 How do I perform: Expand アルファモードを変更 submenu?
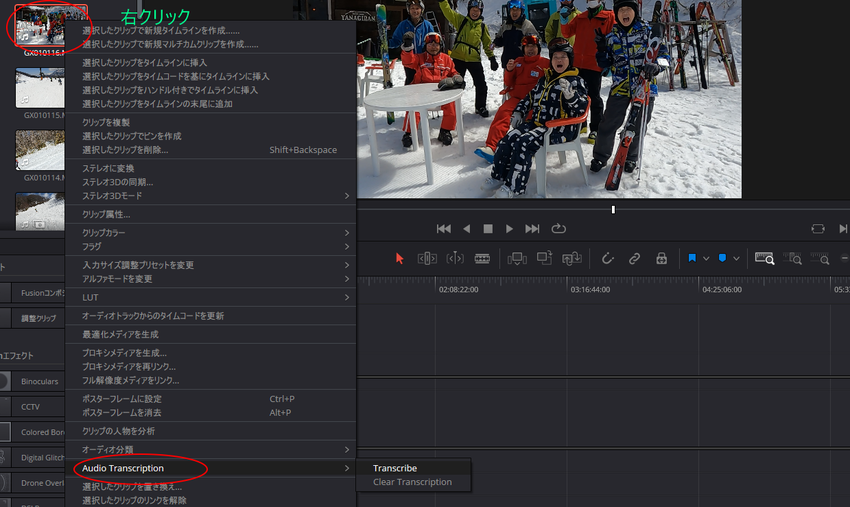211,279
